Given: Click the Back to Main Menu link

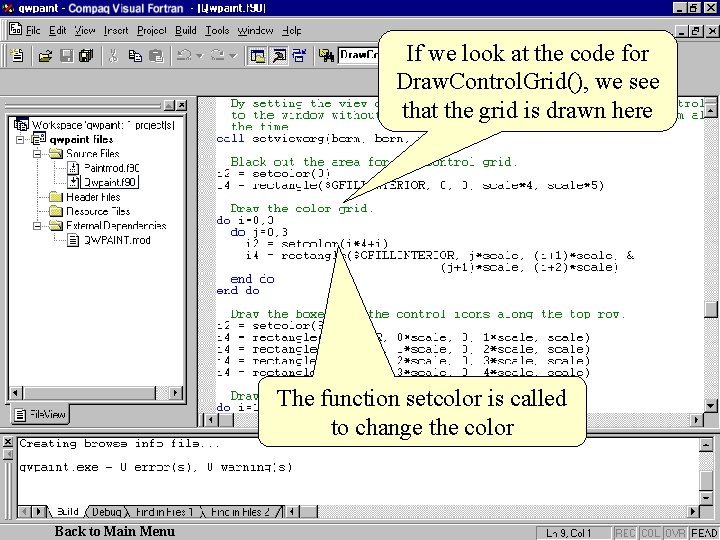Looking at the screenshot, I should click(115, 531).
